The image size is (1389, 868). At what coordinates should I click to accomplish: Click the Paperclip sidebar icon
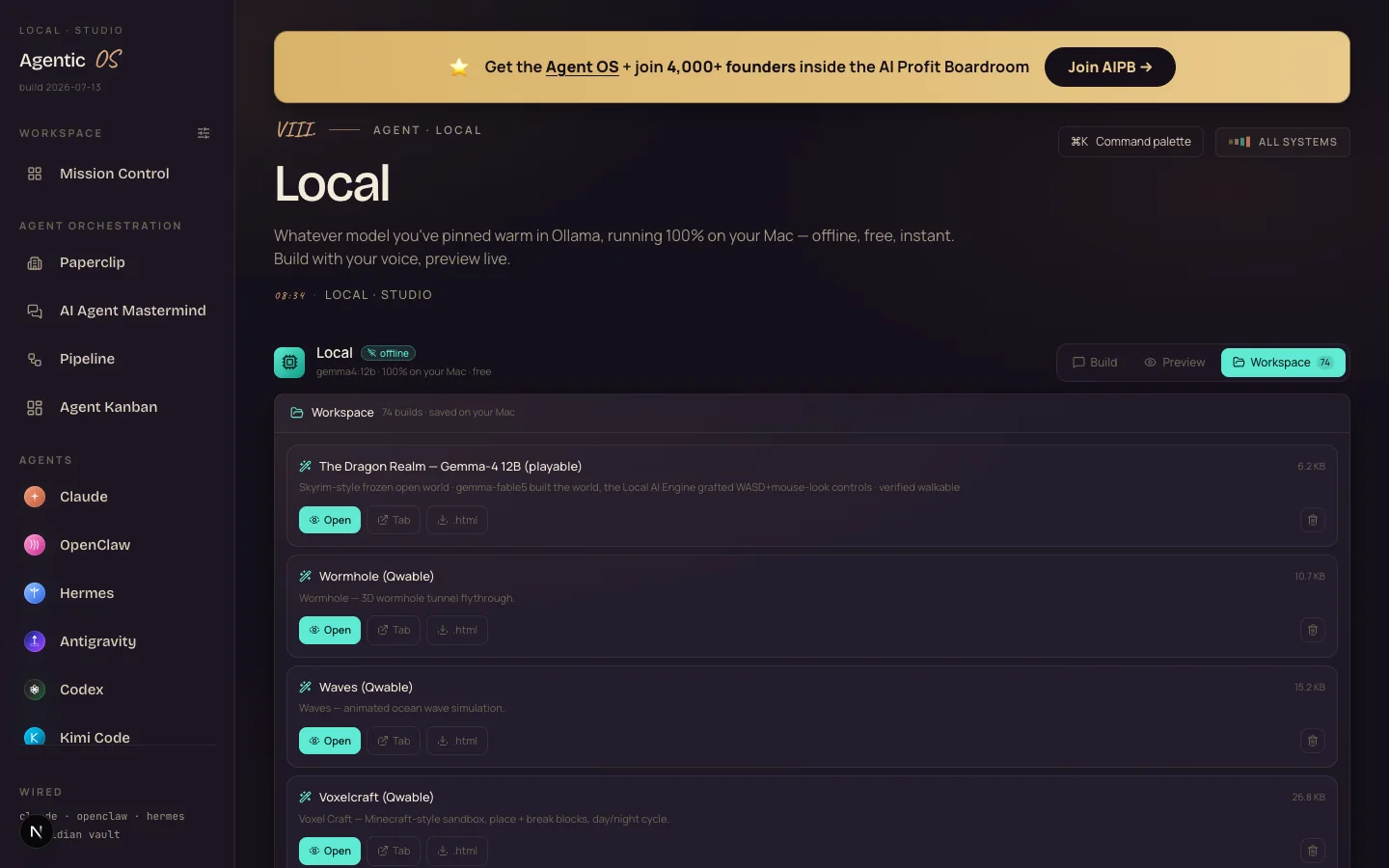coord(35,262)
